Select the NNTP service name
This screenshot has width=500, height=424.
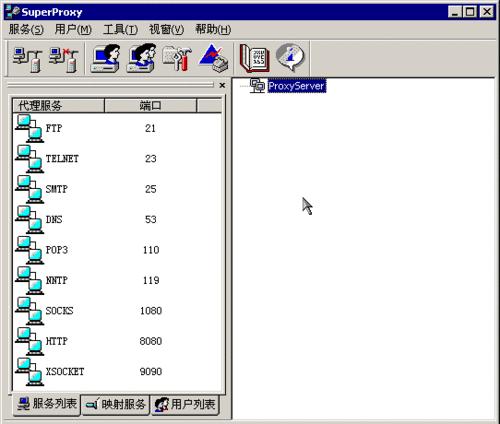(57, 280)
